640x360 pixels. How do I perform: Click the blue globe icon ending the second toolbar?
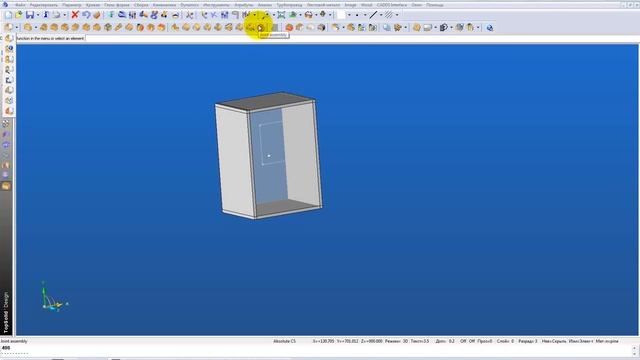490,28
